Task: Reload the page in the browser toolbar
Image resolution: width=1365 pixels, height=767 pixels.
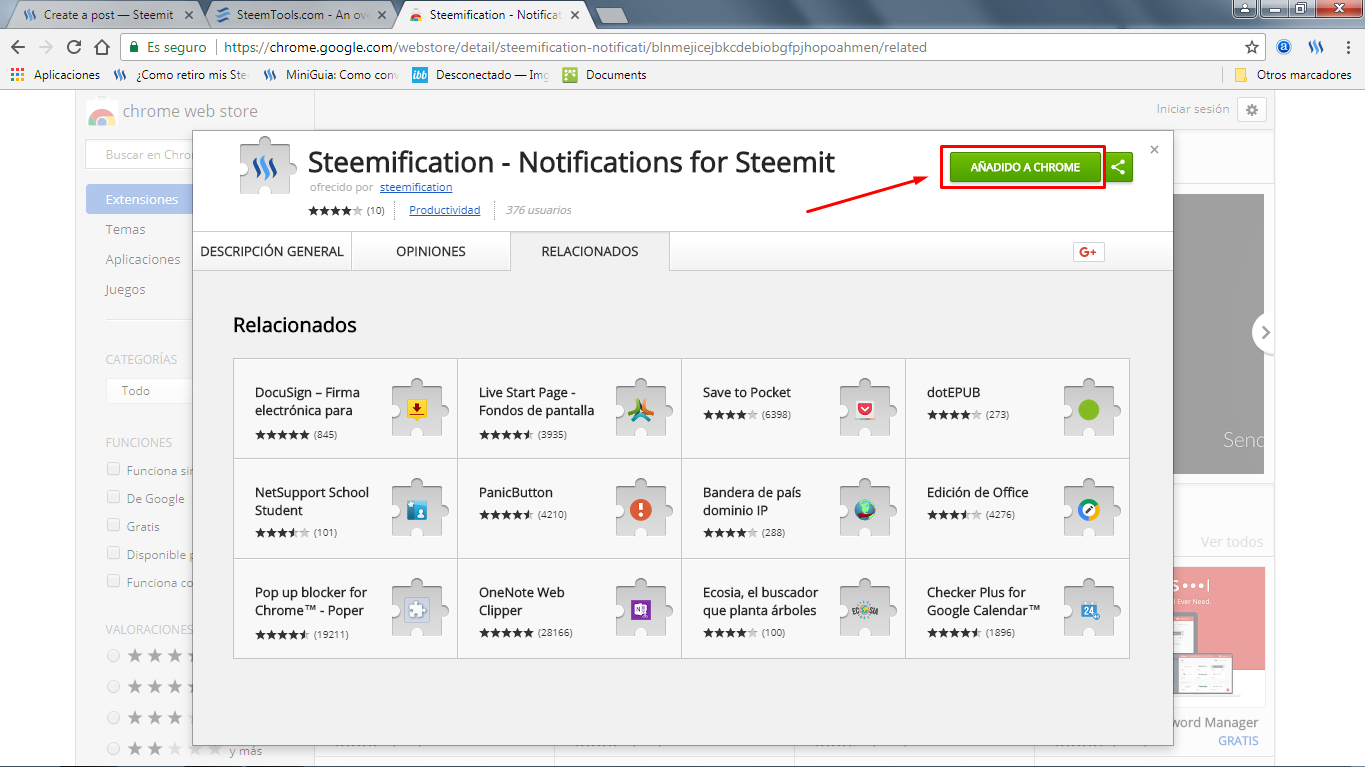Action: 73,47
